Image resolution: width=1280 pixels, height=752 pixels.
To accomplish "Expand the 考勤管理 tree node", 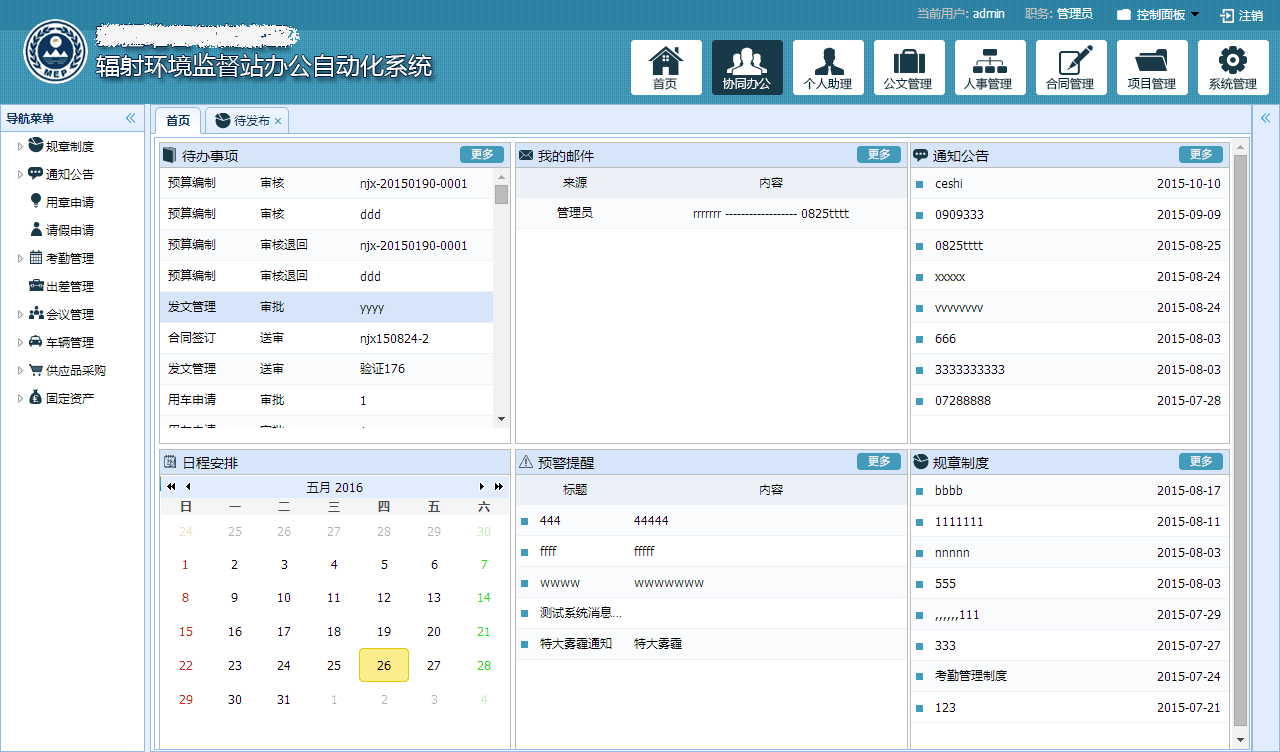I will 20,259.
